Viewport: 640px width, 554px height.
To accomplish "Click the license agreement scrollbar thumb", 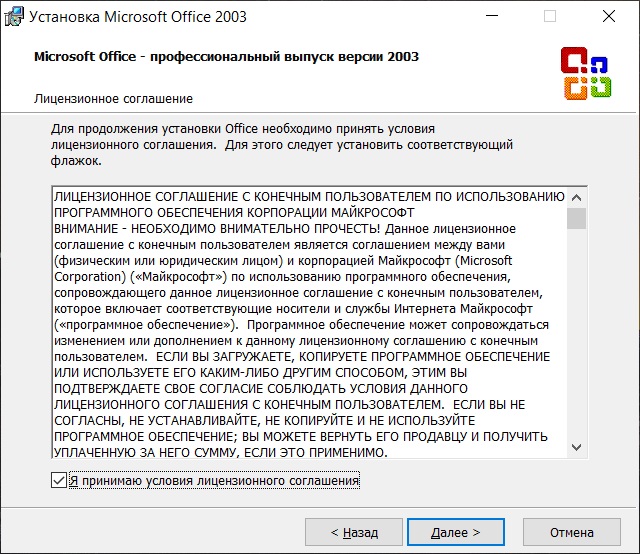I will click(x=576, y=218).
